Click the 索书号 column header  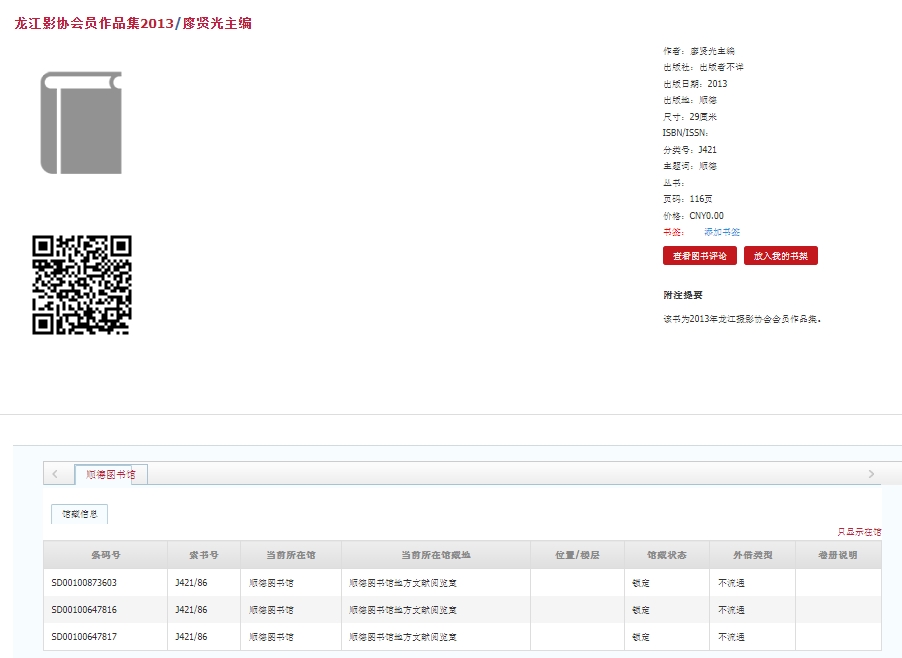[204, 555]
